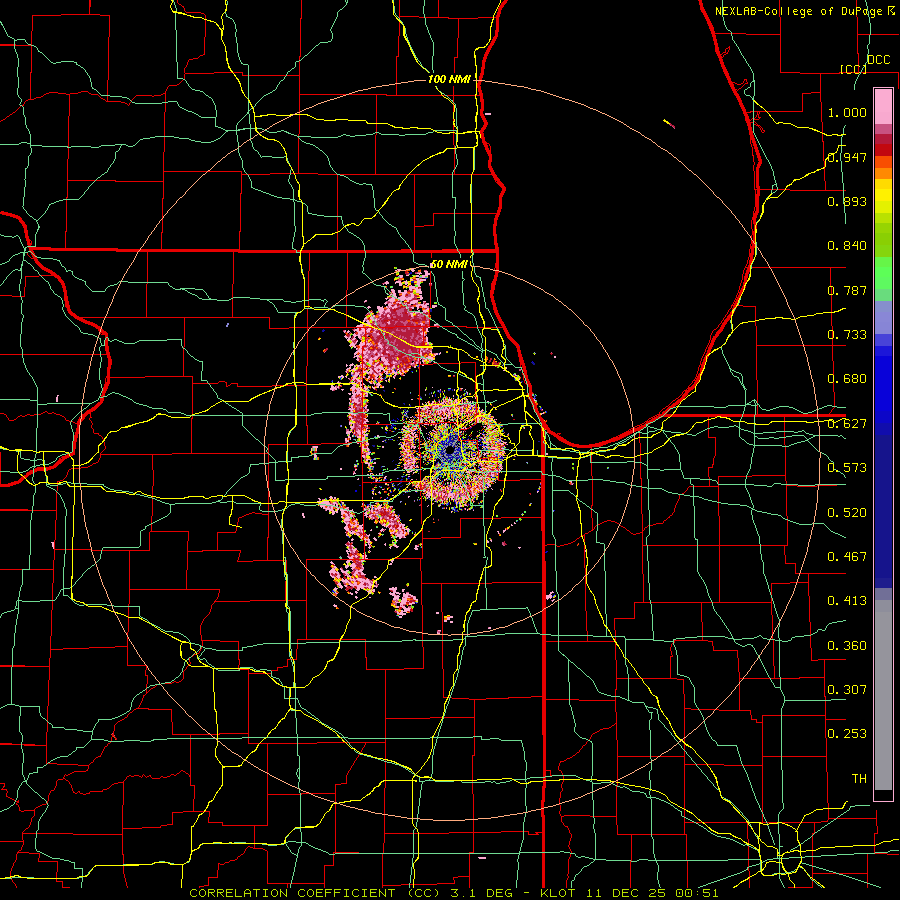Select the 0.893 legend value
Image resolution: width=900 pixels, height=900 pixels.
click(x=847, y=201)
